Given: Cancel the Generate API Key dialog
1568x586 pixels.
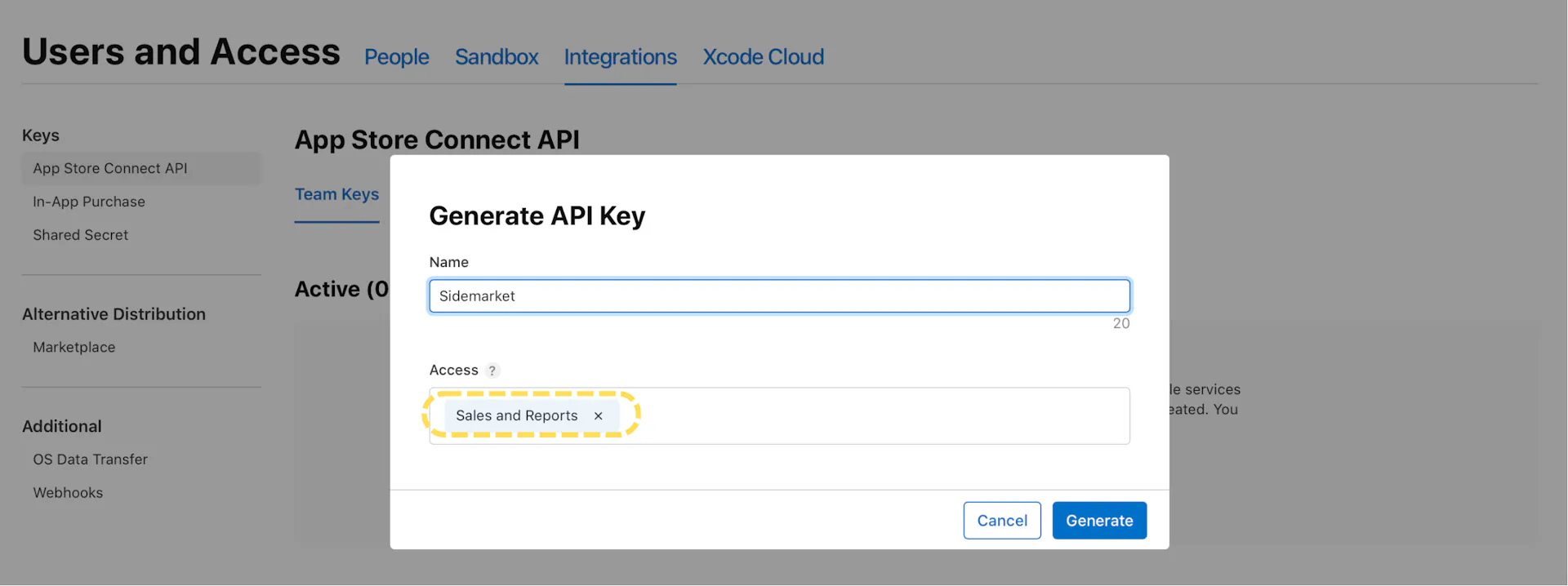Looking at the screenshot, I should tap(1001, 521).
